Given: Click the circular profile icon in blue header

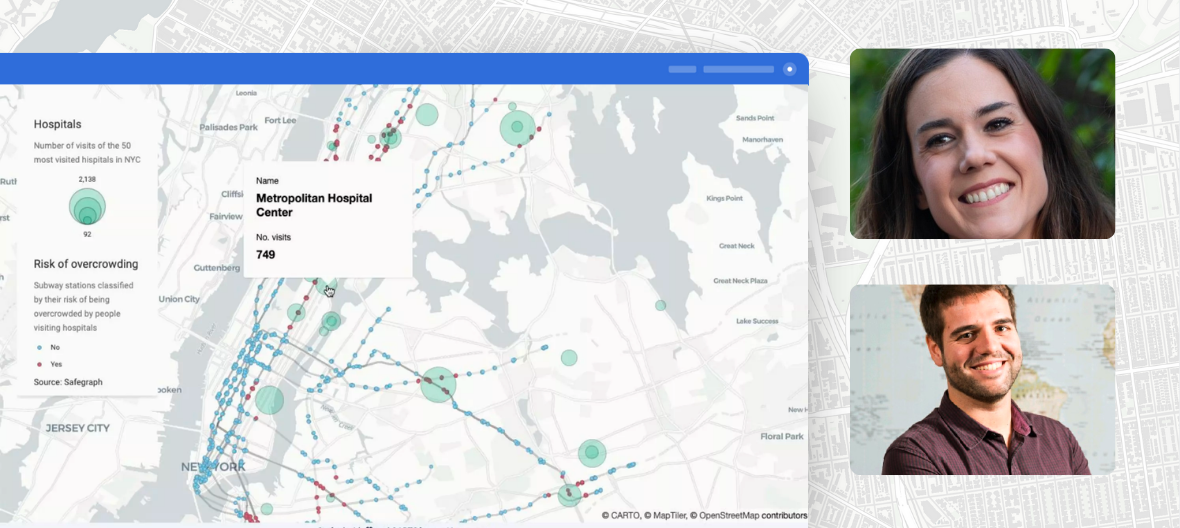Looking at the screenshot, I should (x=789, y=69).
